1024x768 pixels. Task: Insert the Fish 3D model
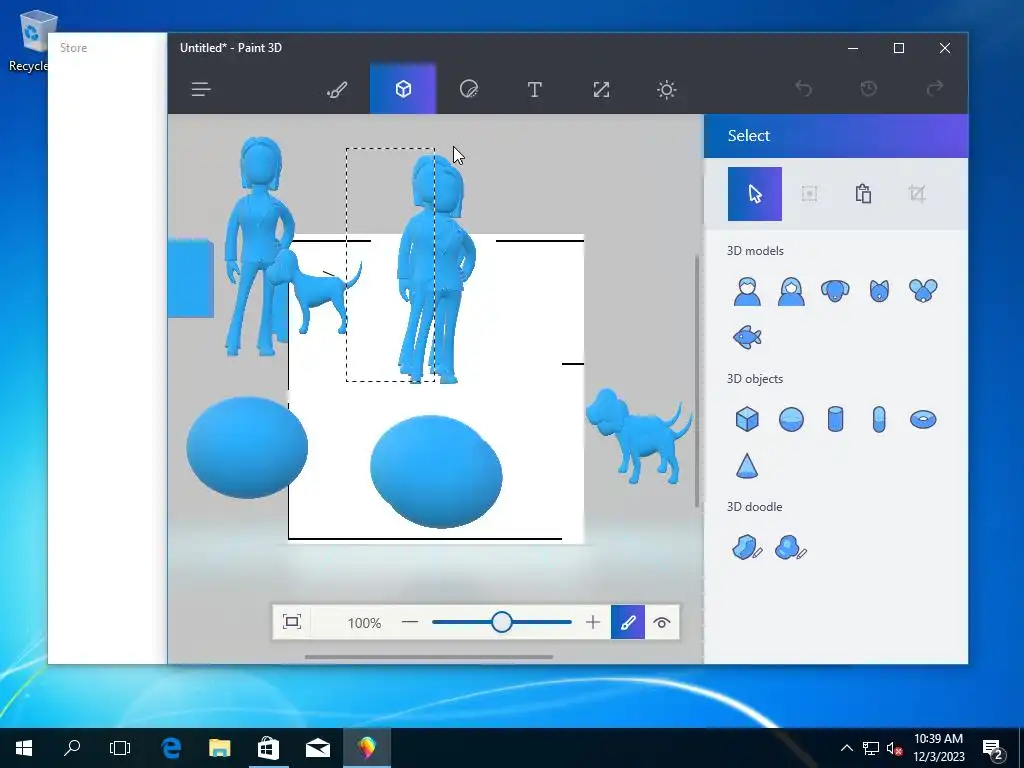tap(747, 338)
